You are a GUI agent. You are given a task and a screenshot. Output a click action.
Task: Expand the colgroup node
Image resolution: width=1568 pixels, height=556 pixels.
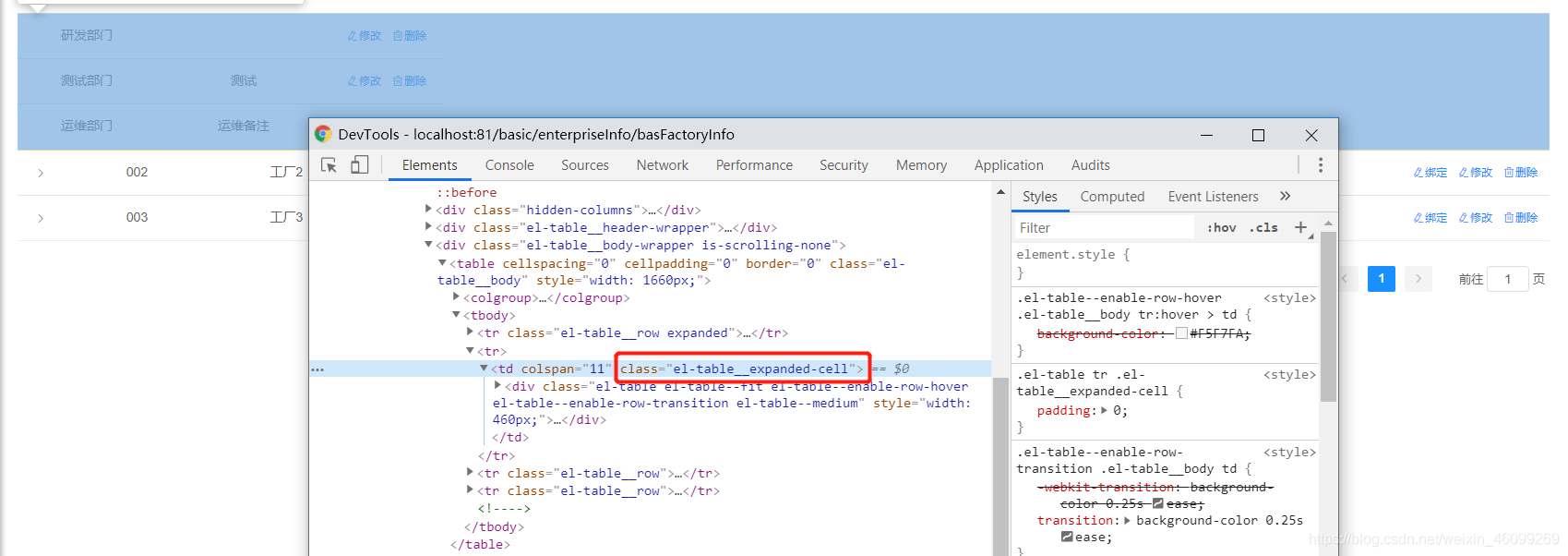[456, 297]
